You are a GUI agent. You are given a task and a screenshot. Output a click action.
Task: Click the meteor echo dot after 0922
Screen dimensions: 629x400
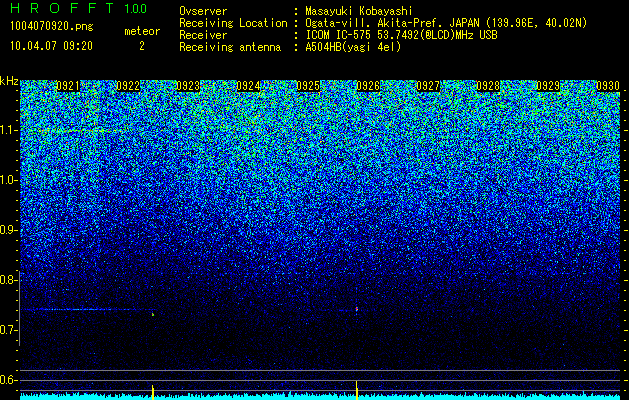(x=153, y=315)
